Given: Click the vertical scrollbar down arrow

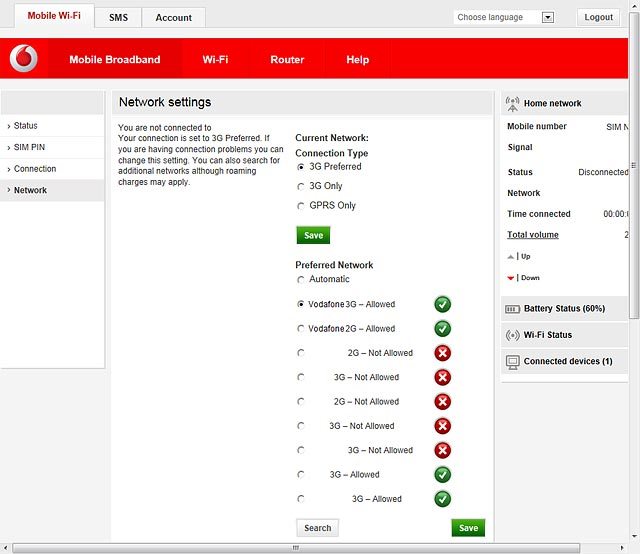Looking at the screenshot, I should tap(634, 536).
